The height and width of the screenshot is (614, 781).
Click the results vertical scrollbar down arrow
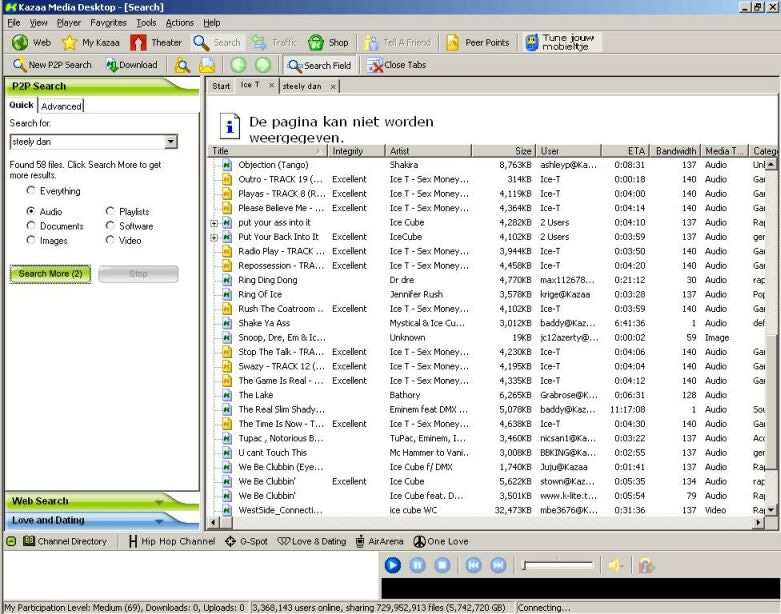[771, 510]
